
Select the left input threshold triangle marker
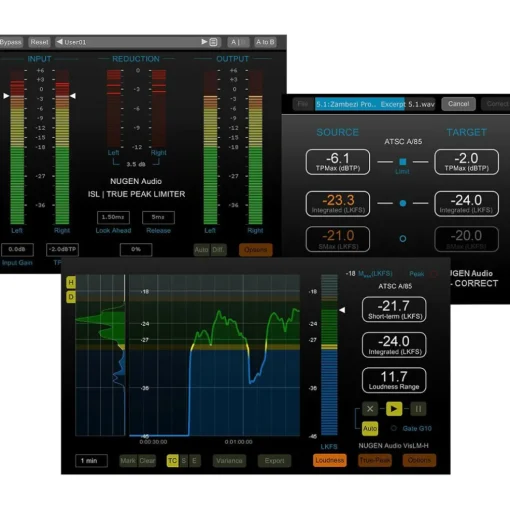coord(6,96)
